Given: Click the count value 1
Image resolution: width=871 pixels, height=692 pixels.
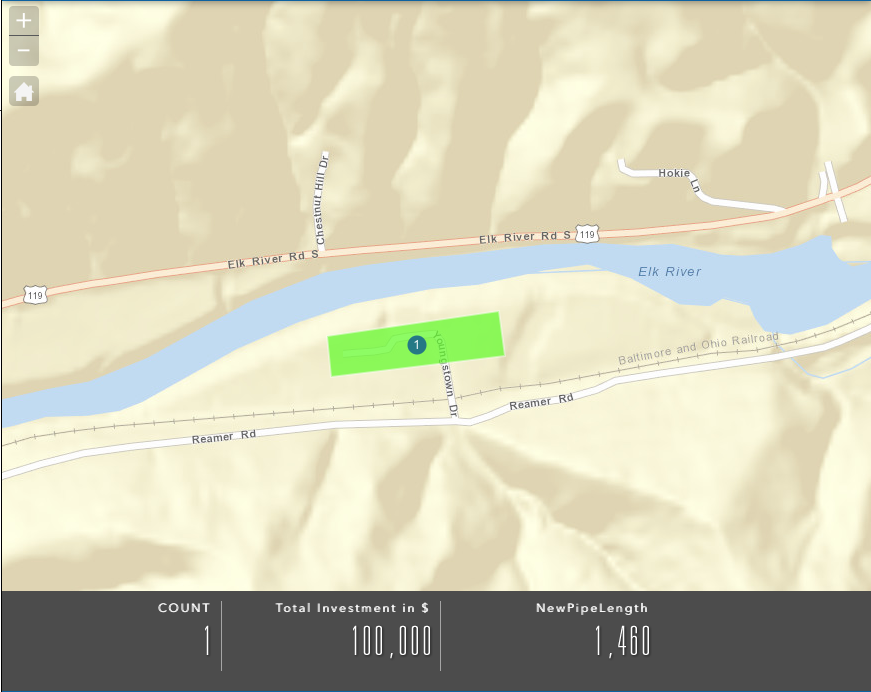Looking at the screenshot, I should coord(207,640).
